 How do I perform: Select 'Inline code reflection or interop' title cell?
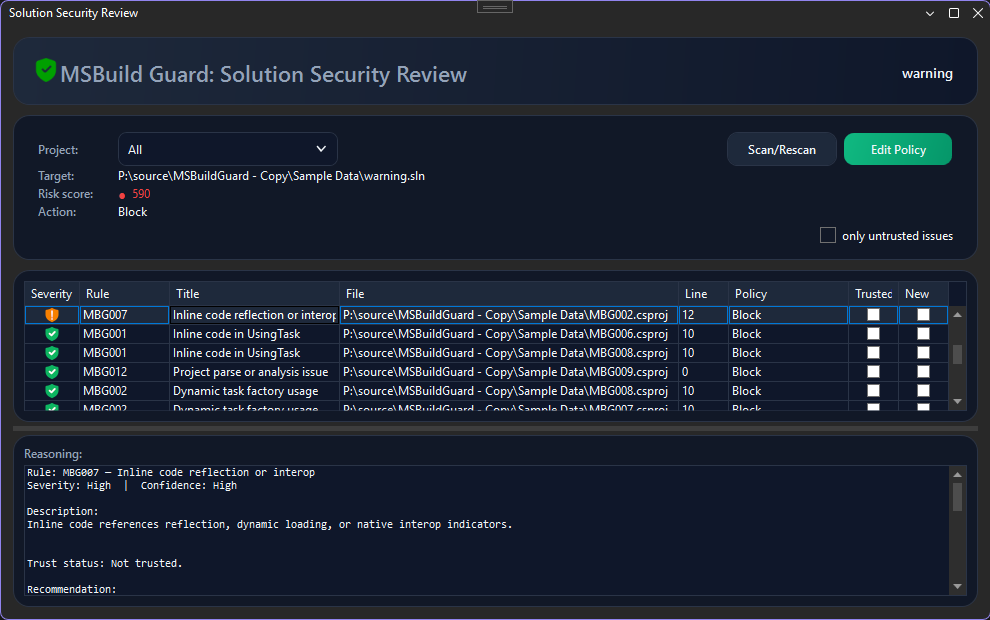(x=254, y=314)
